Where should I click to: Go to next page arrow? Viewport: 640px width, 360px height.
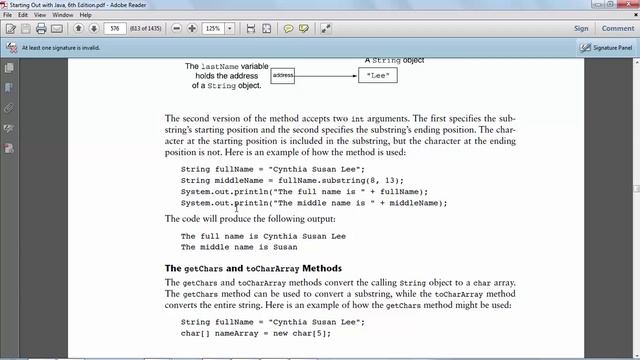(x=93, y=28)
